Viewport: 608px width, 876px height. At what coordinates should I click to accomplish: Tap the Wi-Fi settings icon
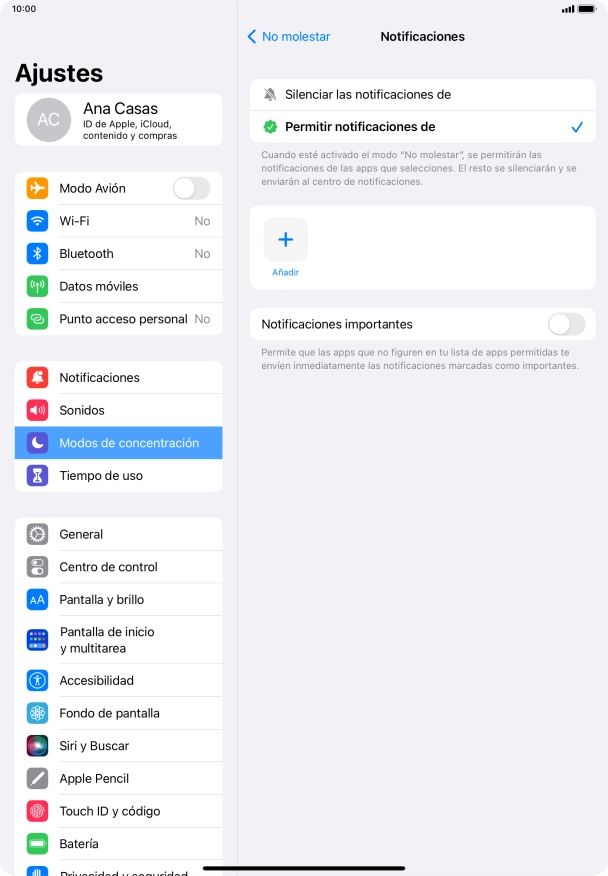tap(37, 221)
